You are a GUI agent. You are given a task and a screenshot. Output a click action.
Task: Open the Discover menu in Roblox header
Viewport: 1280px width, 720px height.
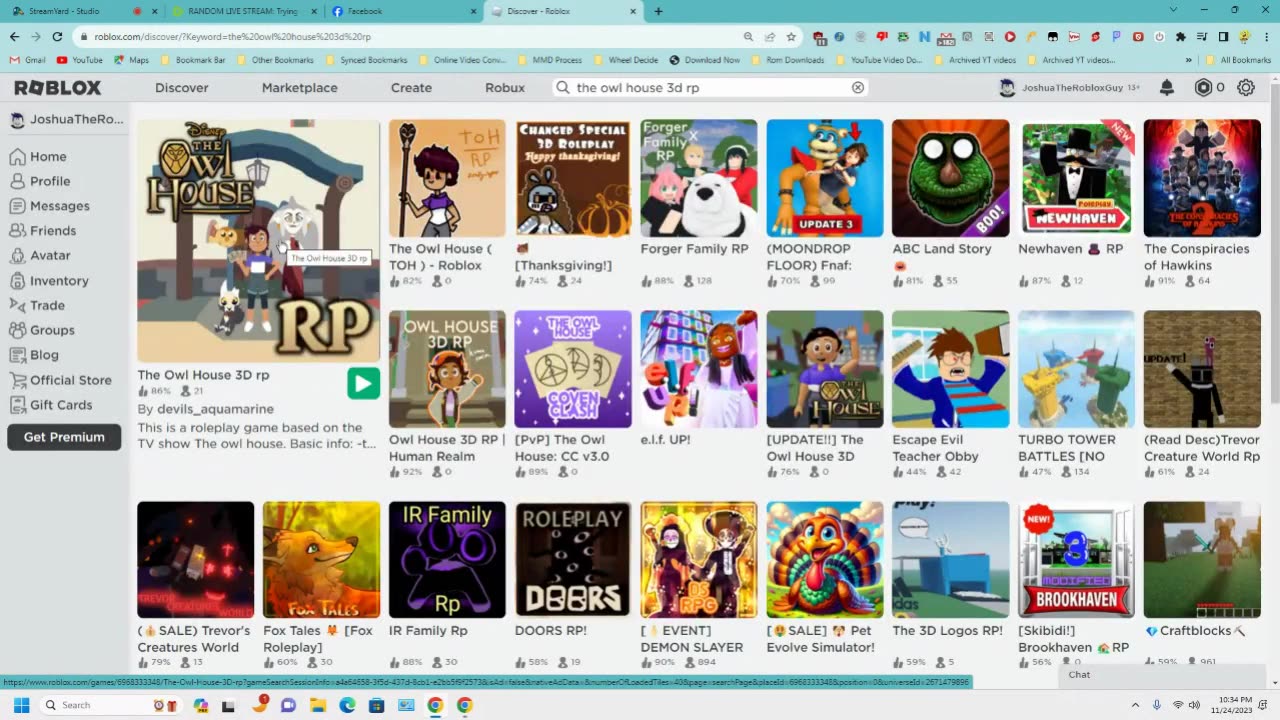pyautogui.click(x=182, y=88)
